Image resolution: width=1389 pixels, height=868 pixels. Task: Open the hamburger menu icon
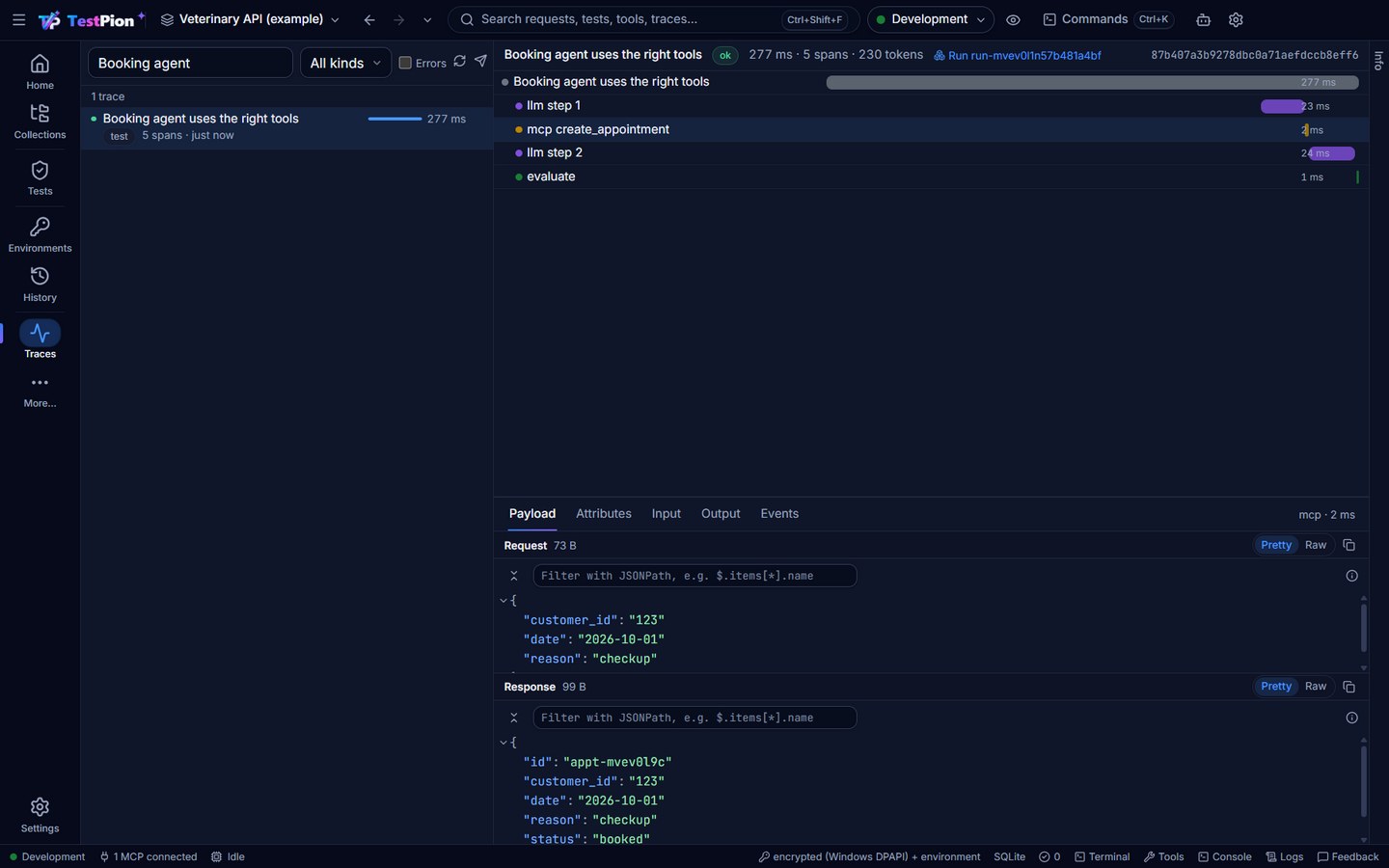coord(18,19)
